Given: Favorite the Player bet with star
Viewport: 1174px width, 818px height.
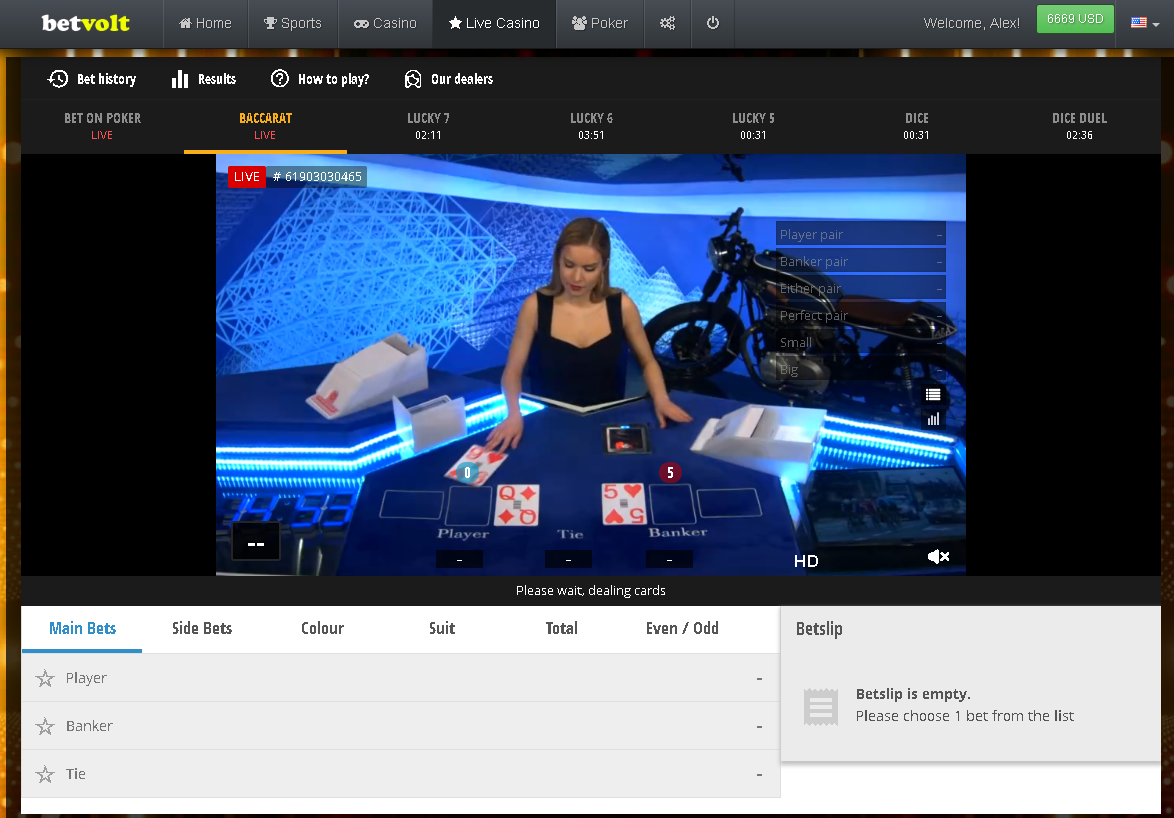Looking at the screenshot, I should coord(45,679).
